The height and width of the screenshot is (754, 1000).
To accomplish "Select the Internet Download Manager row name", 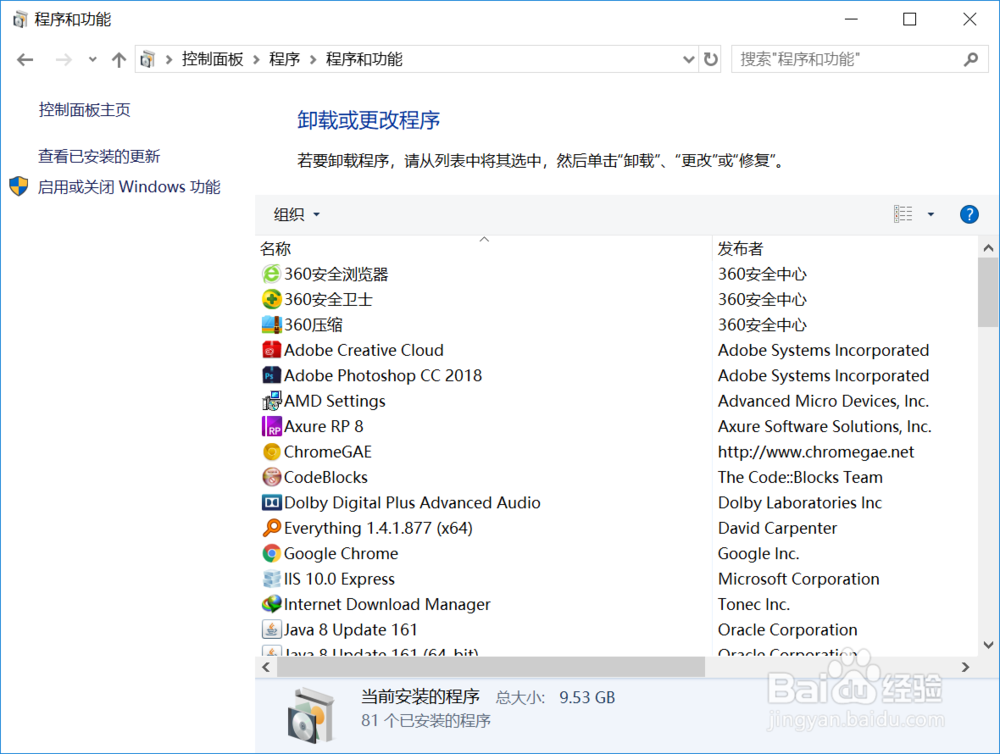I will [387, 604].
